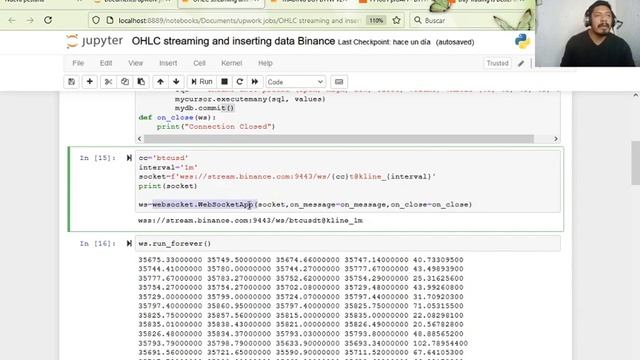Click mydb.commit() code line

coord(204,108)
